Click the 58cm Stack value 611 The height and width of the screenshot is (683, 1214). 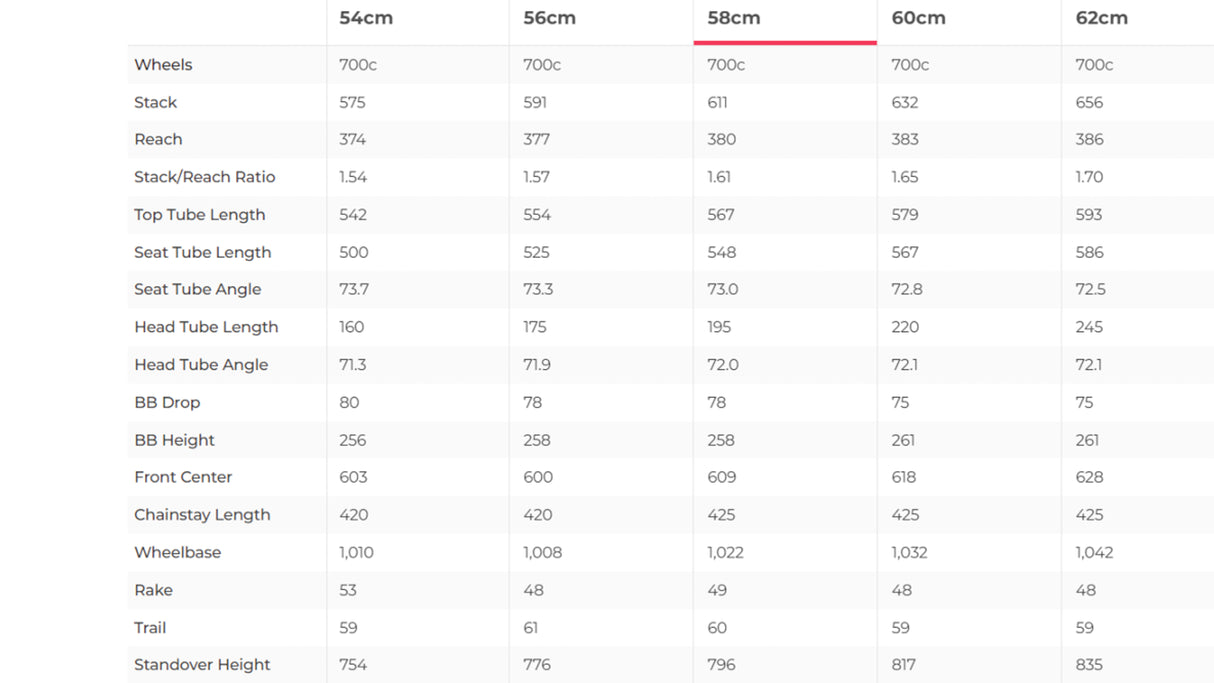pyautogui.click(x=717, y=102)
